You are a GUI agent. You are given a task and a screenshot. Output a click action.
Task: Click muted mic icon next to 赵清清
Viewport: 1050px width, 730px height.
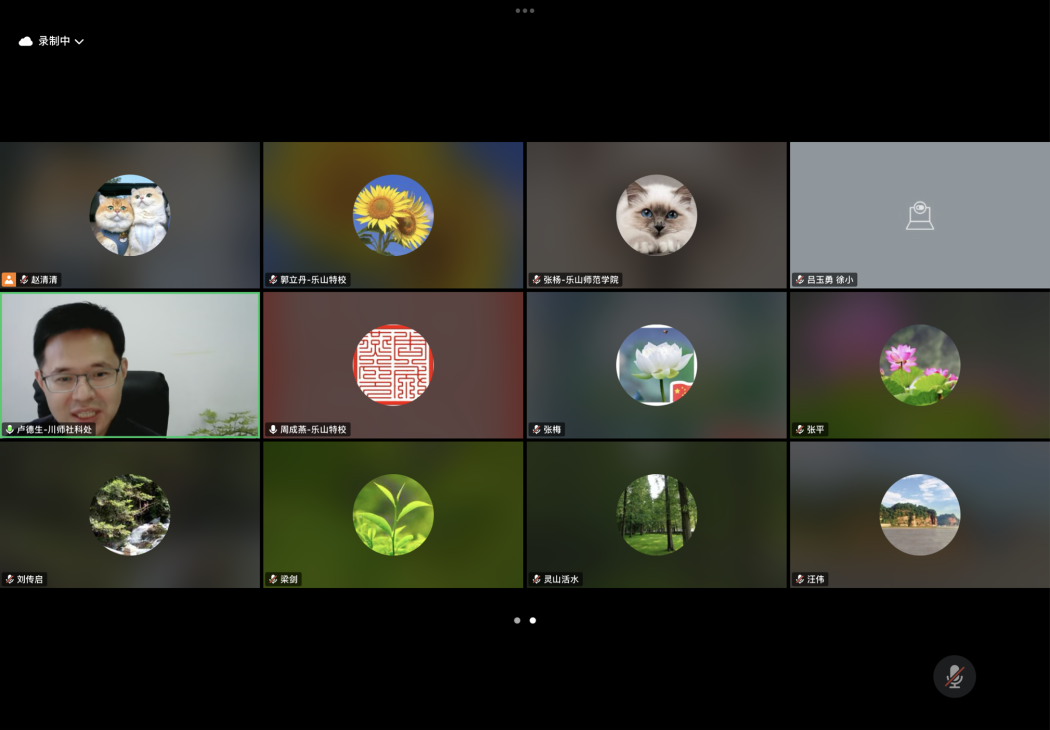(x=24, y=280)
